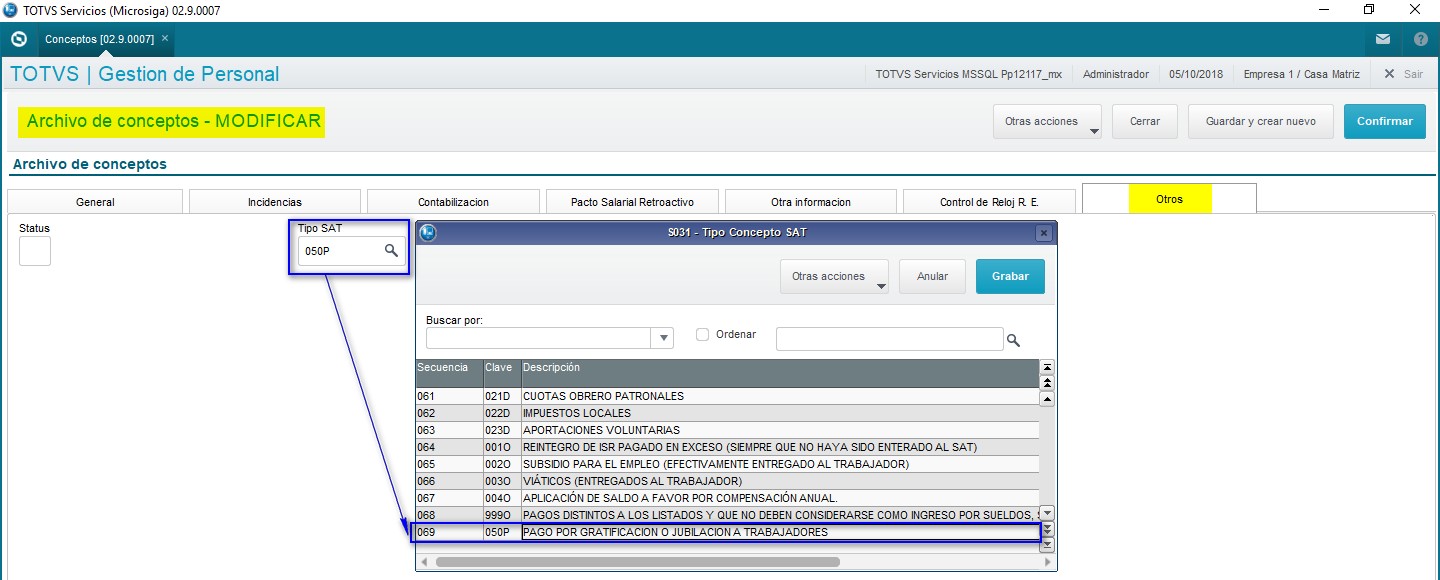Click clave cell 023D
1440x580 pixels.
point(502,430)
